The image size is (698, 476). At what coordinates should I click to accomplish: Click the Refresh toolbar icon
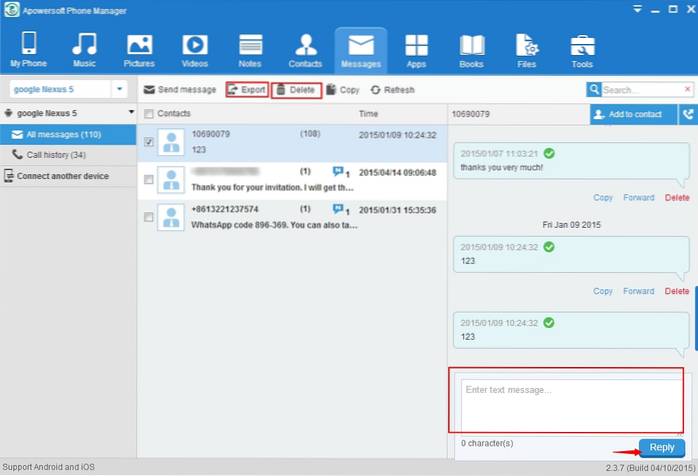375,90
